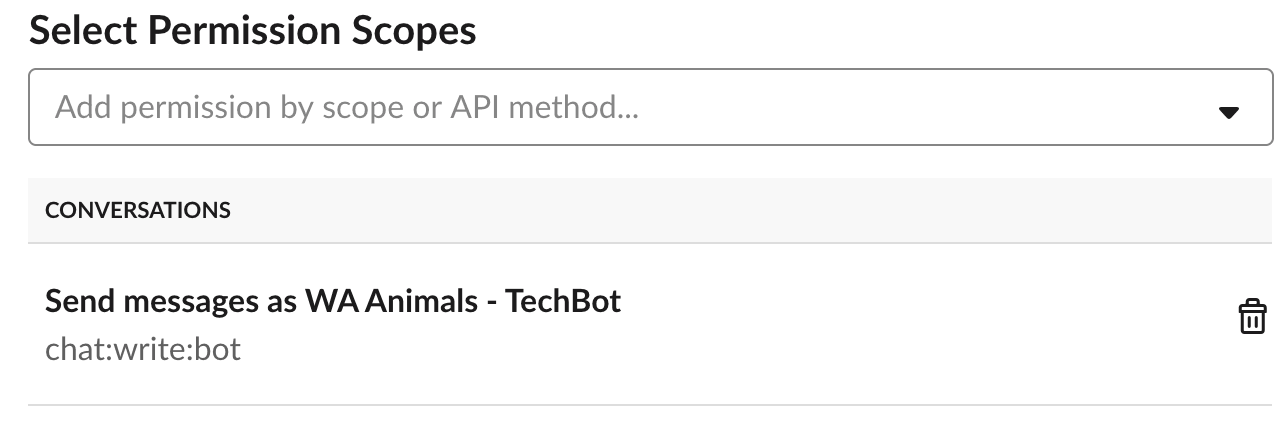Click Send messages as WA Animals - TechBot

pyautogui.click(x=333, y=301)
